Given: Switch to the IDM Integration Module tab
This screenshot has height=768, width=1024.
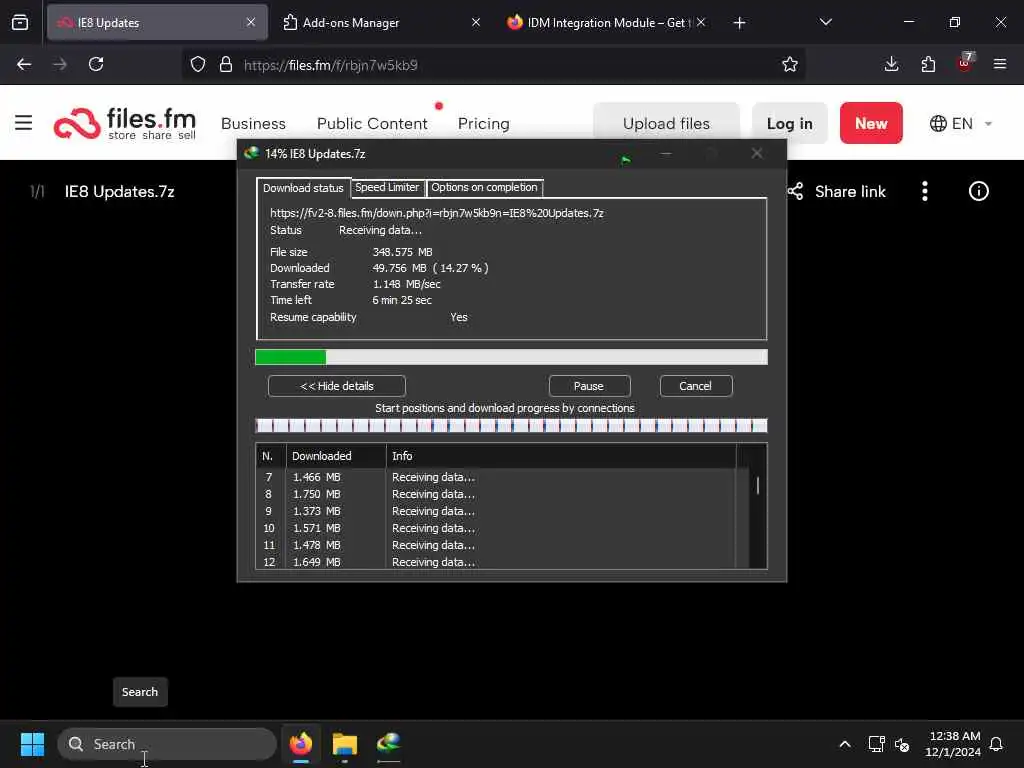Looking at the screenshot, I should click(605, 23).
